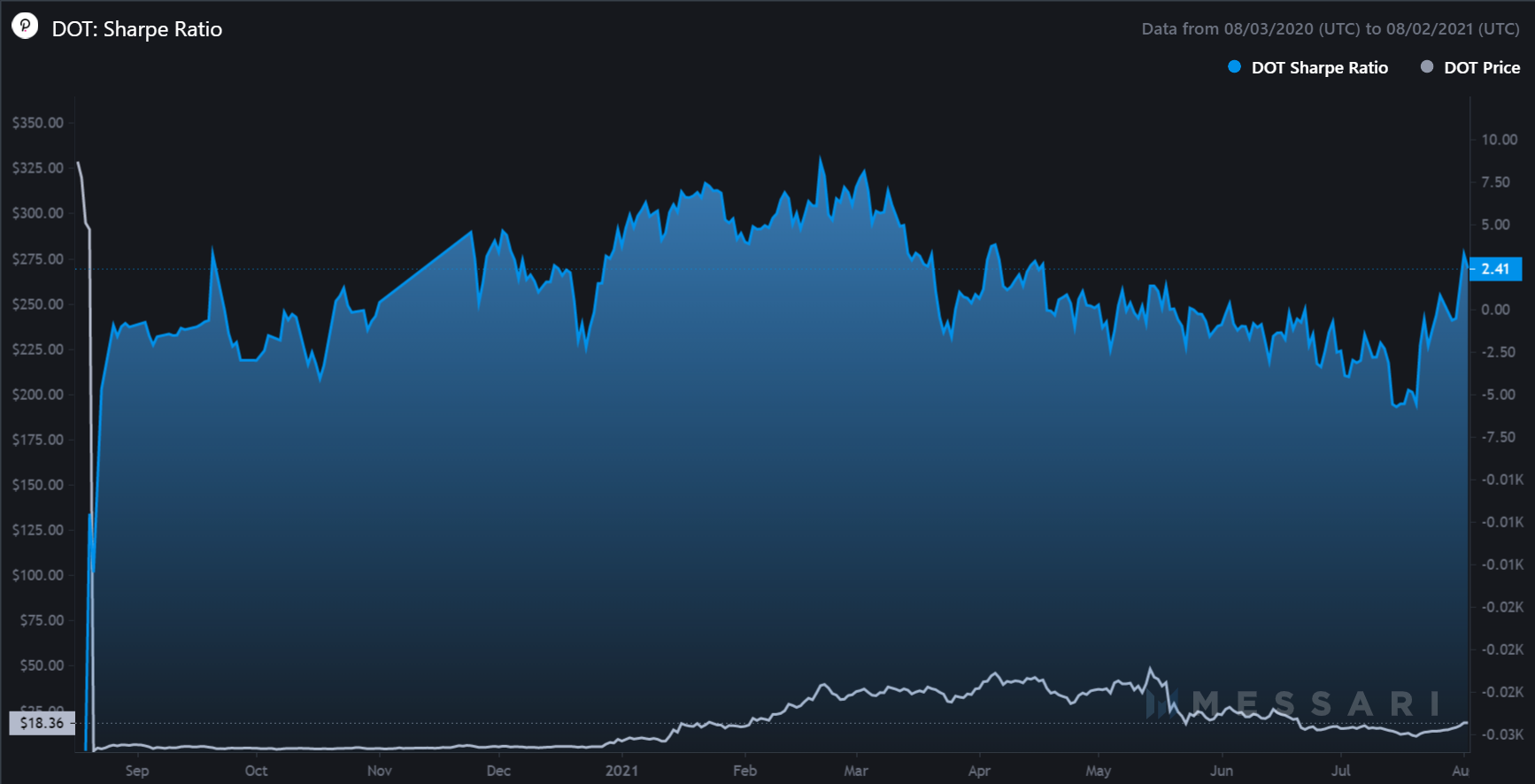Click the Feb label on time axis

pos(745,771)
